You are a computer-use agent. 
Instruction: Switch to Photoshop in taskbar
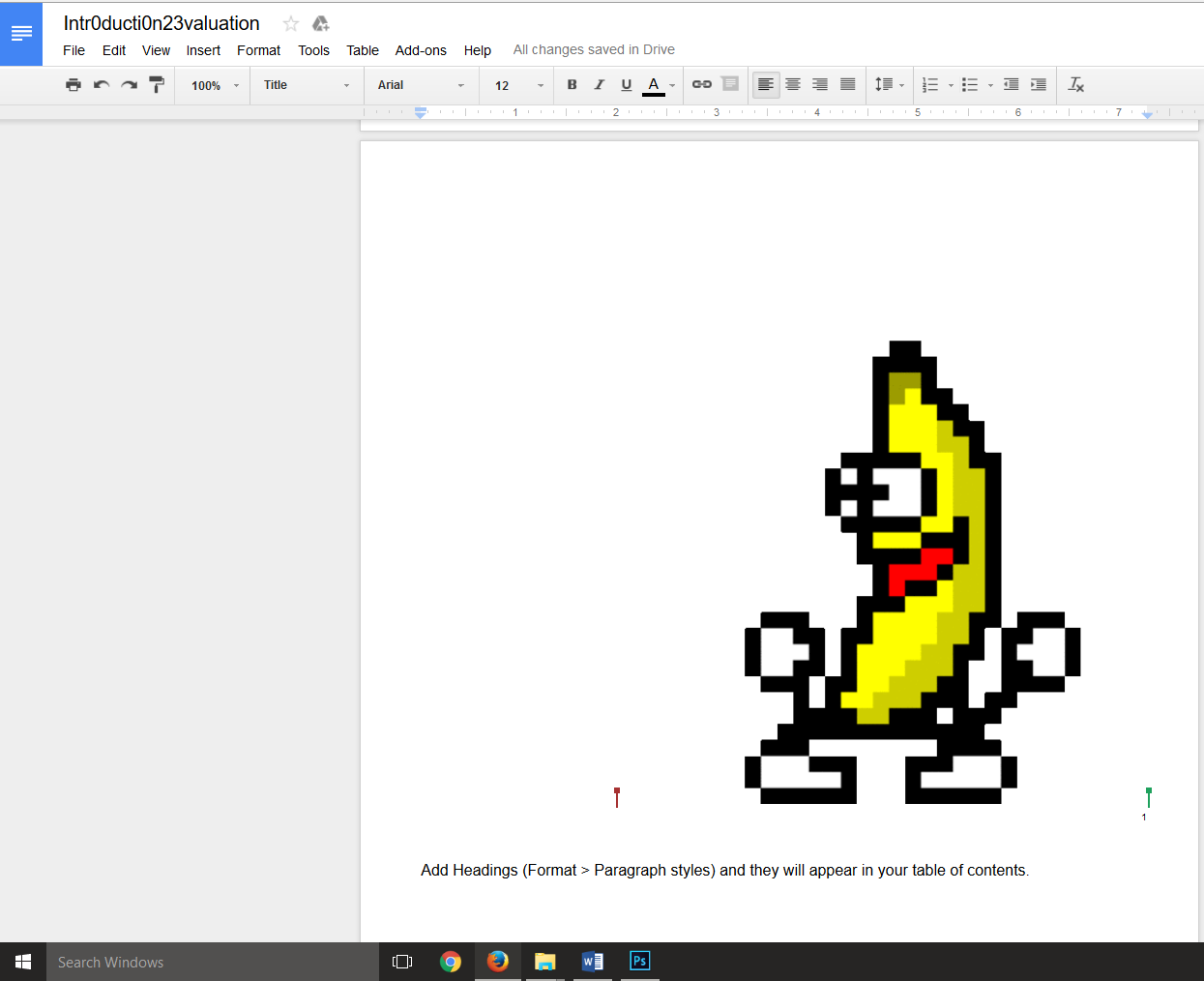pos(640,962)
